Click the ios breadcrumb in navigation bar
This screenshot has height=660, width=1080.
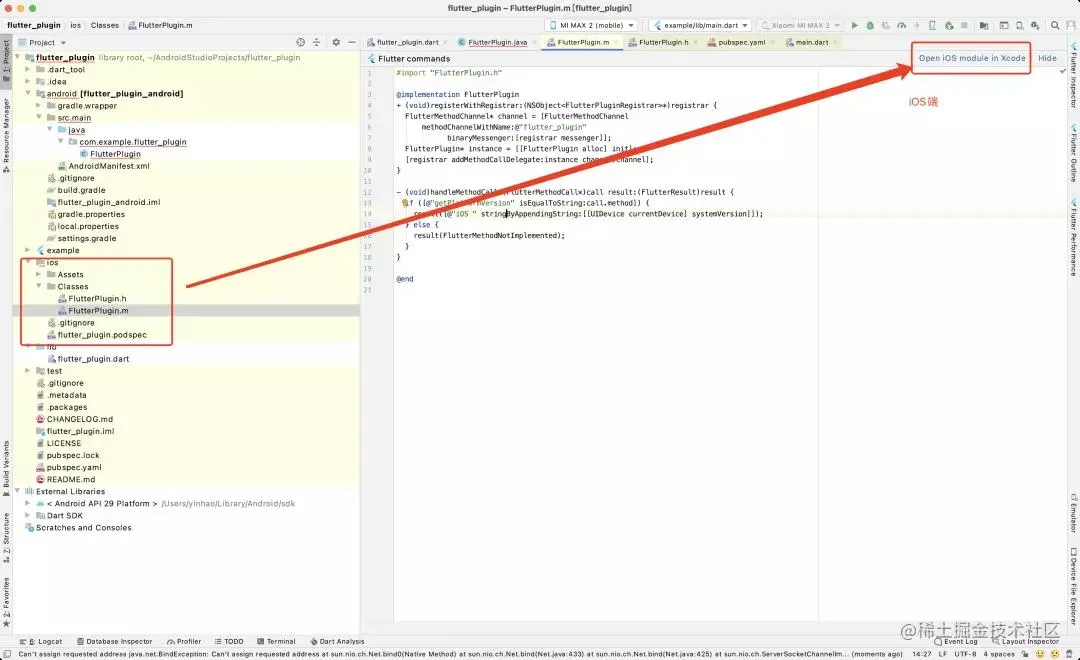click(75, 25)
